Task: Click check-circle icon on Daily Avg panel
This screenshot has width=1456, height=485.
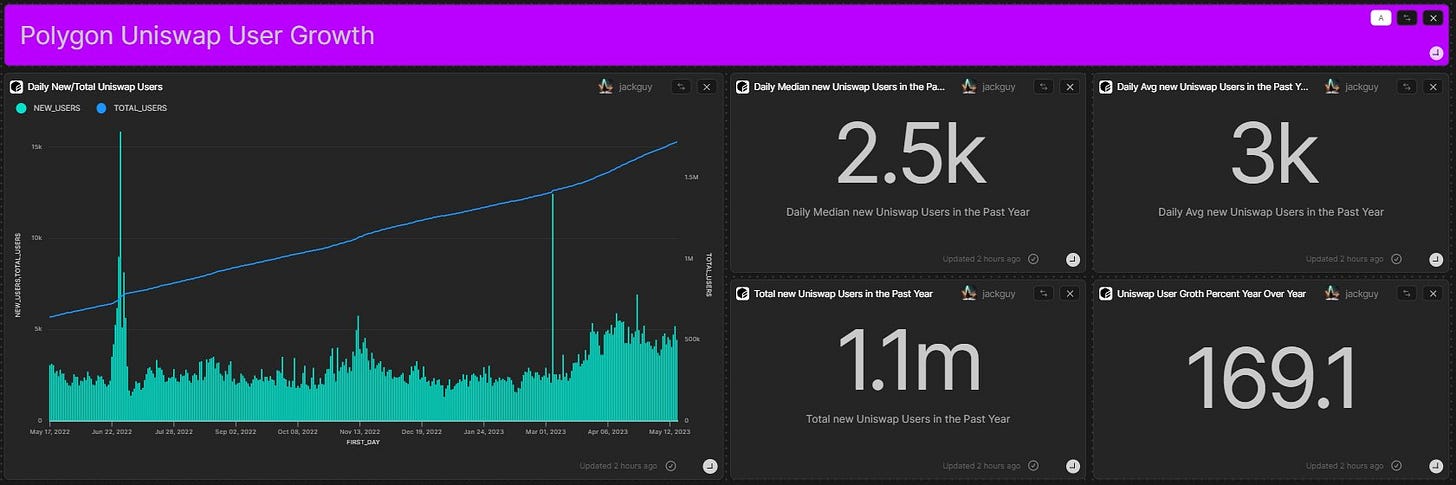Action: coord(1396,259)
